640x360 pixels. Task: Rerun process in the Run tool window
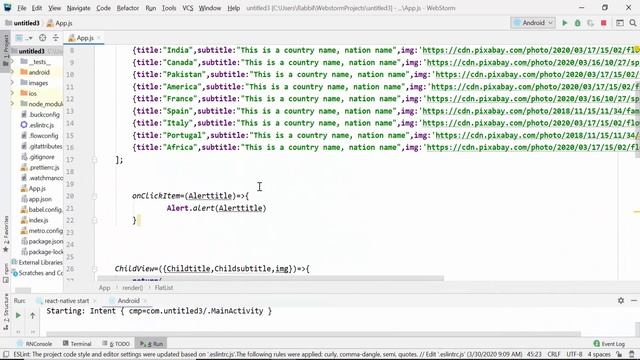click(18, 316)
